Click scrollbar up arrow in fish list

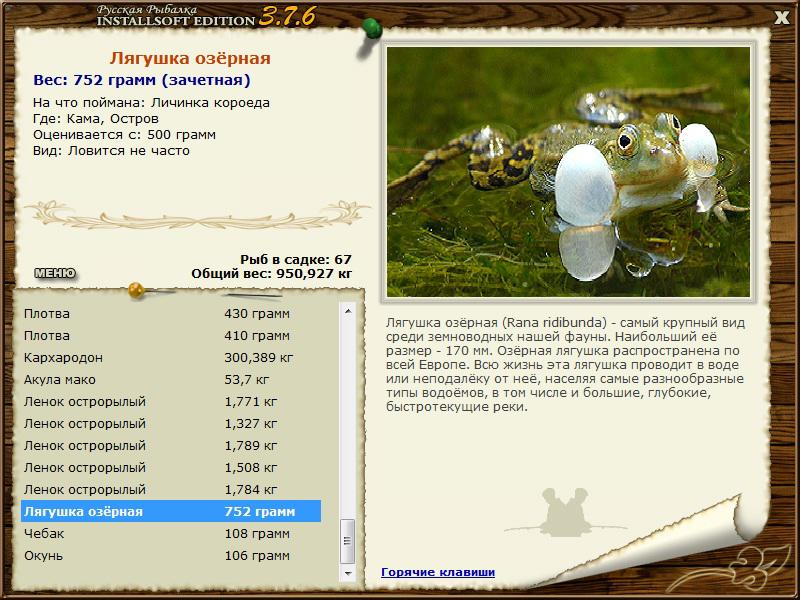pos(348,311)
